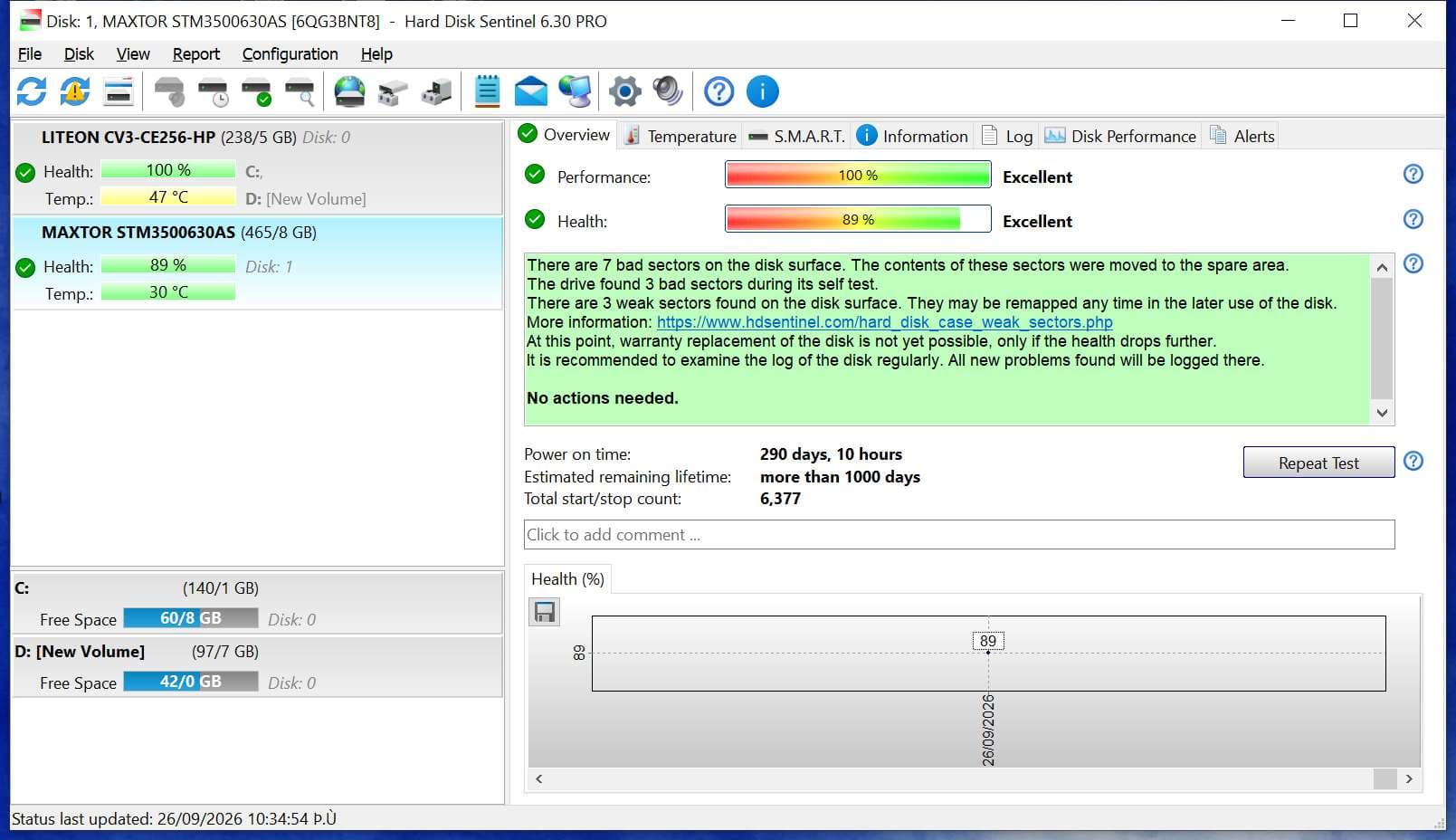Click the disk icon with green checkmark
The height and width of the screenshot is (840, 1456).
pyautogui.click(x=256, y=91)
